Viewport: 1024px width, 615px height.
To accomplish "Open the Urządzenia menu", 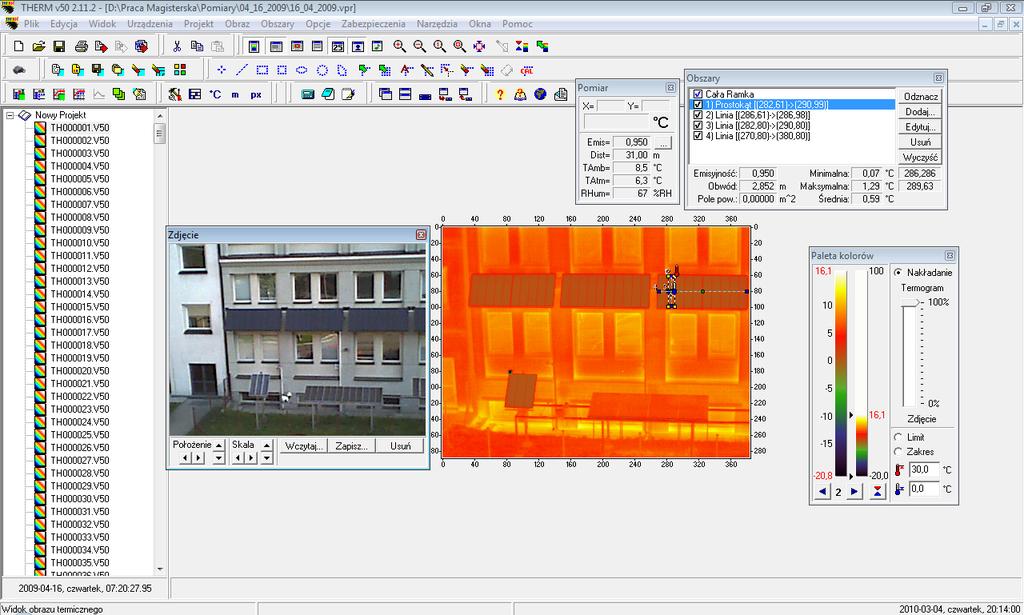I will 150,24.
